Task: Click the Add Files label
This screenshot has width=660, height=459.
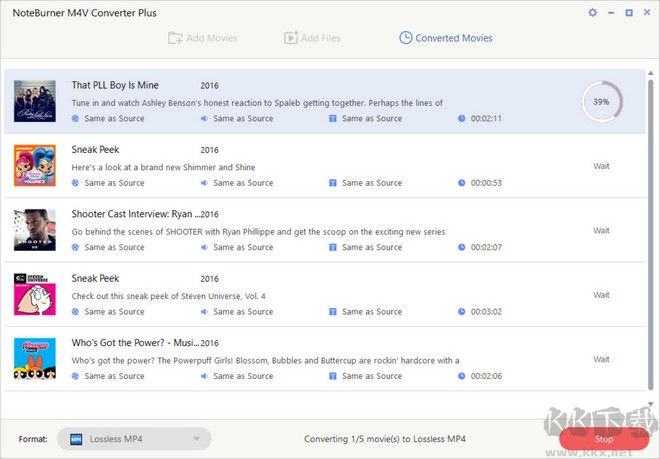Action: click(x=320, y=38)
